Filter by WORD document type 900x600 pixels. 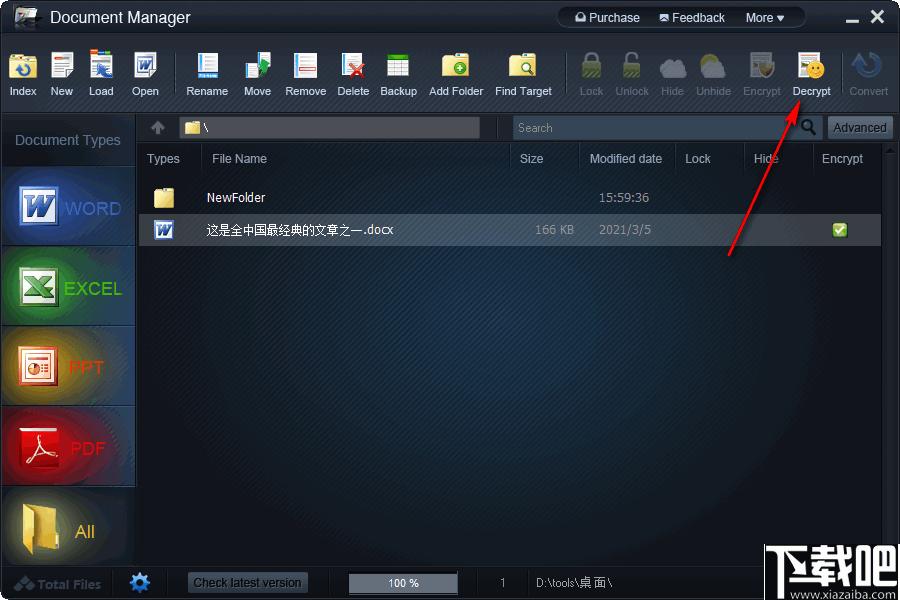69,206
